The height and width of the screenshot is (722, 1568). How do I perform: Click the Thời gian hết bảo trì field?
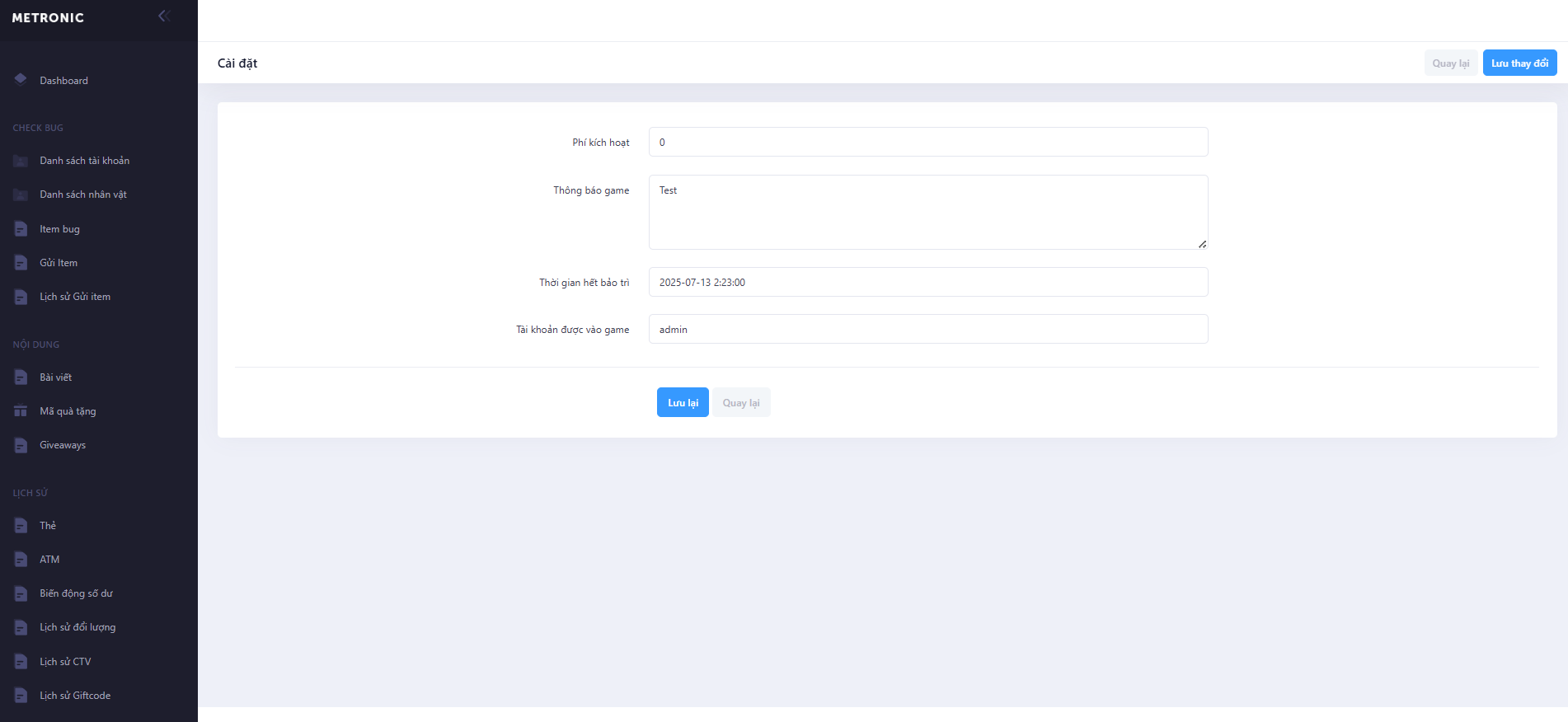927,282
